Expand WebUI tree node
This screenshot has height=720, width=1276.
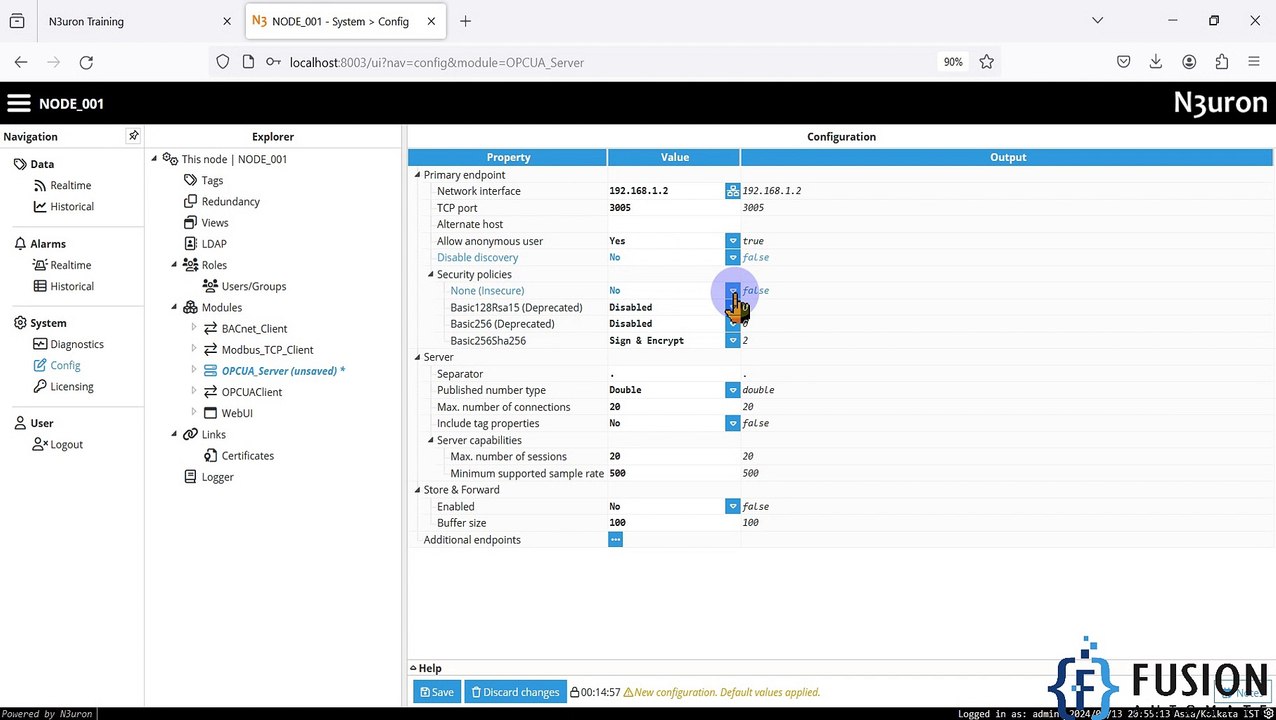coord(194,413)
